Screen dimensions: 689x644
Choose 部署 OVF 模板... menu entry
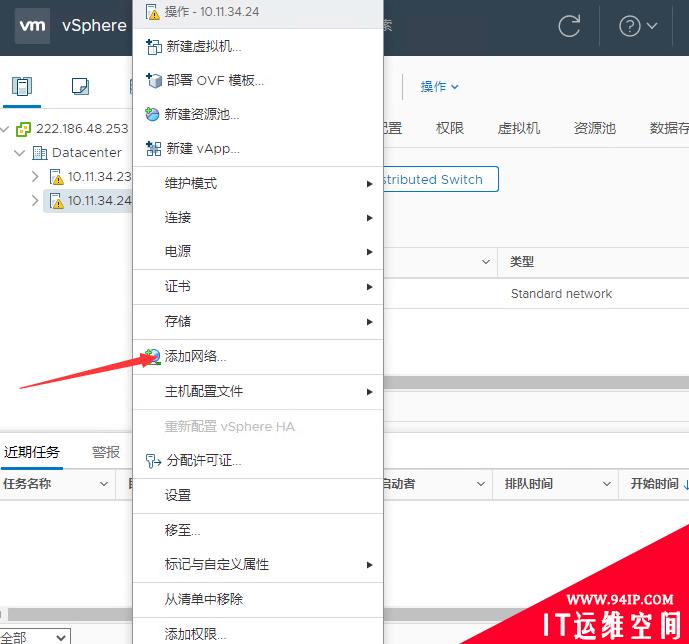point(258,80)
